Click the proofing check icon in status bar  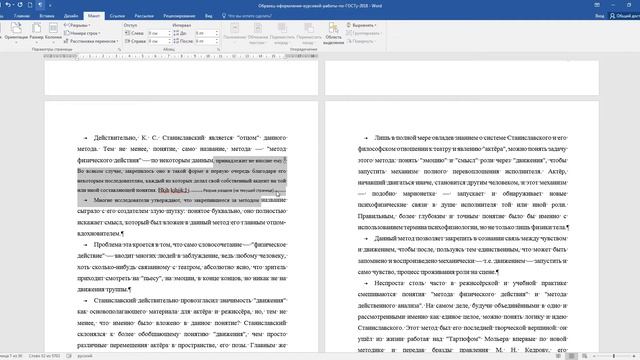69,356
